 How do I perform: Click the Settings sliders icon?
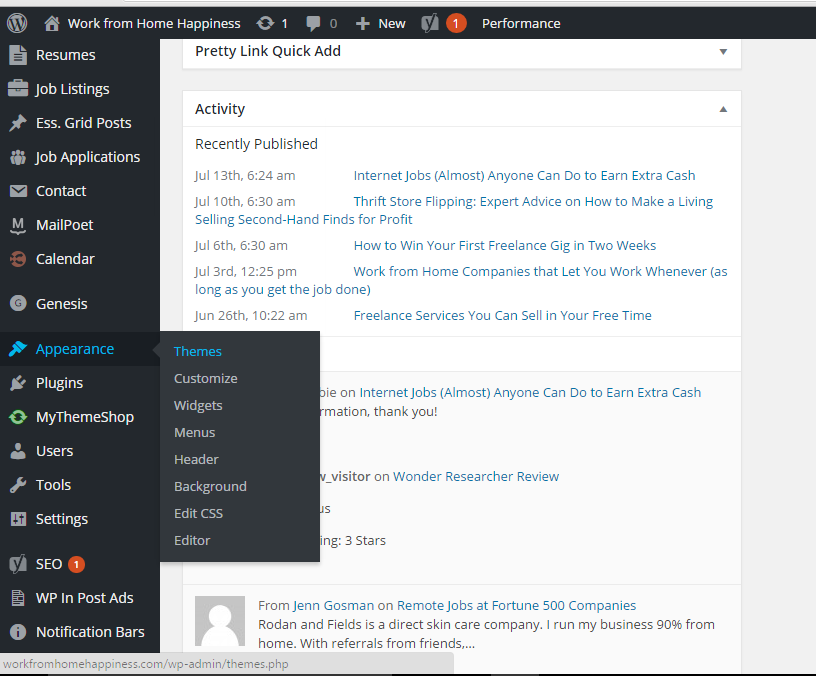pyautogui.click(x=18, y=519)
